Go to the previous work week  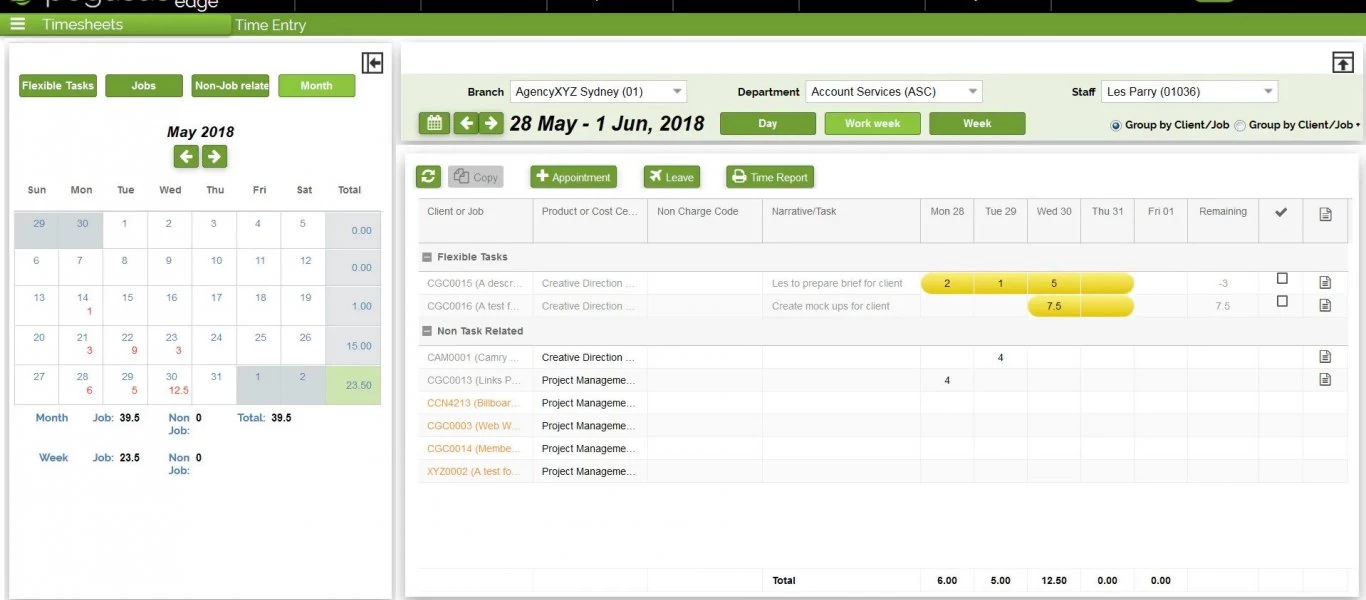tap(465, 123)
